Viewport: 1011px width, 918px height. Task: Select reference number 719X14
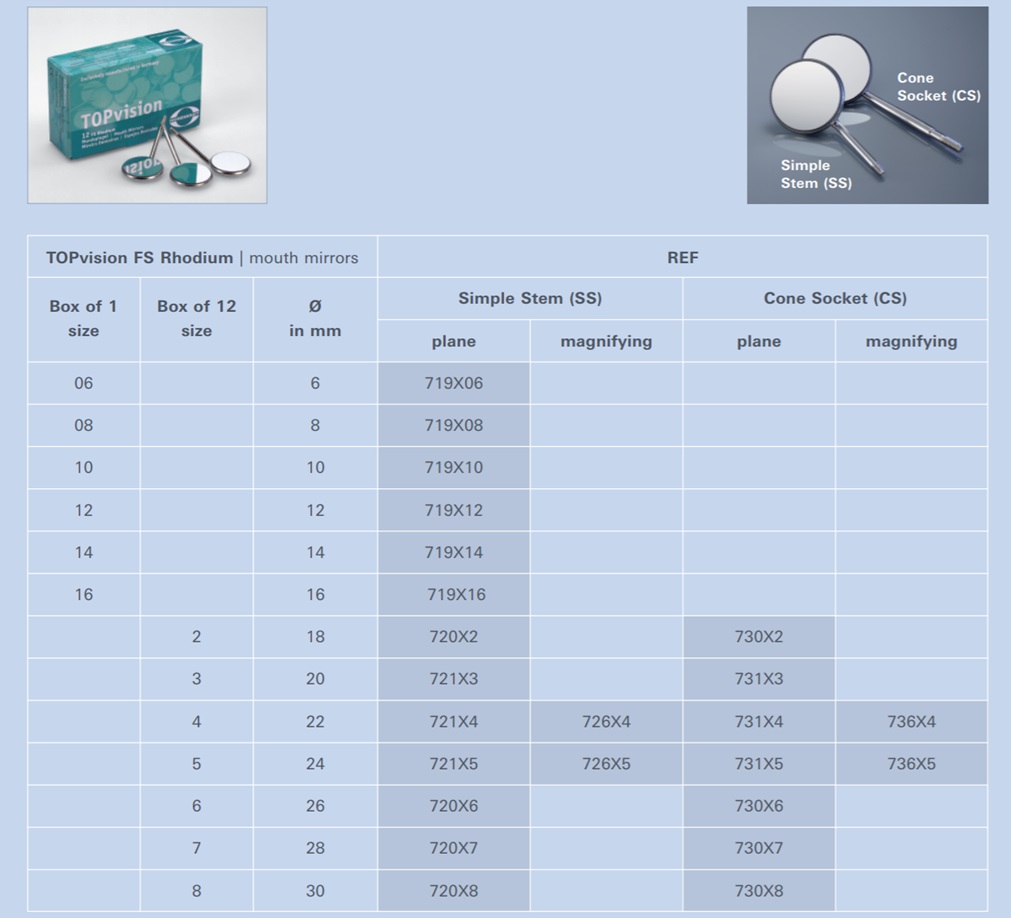point(454,552)
